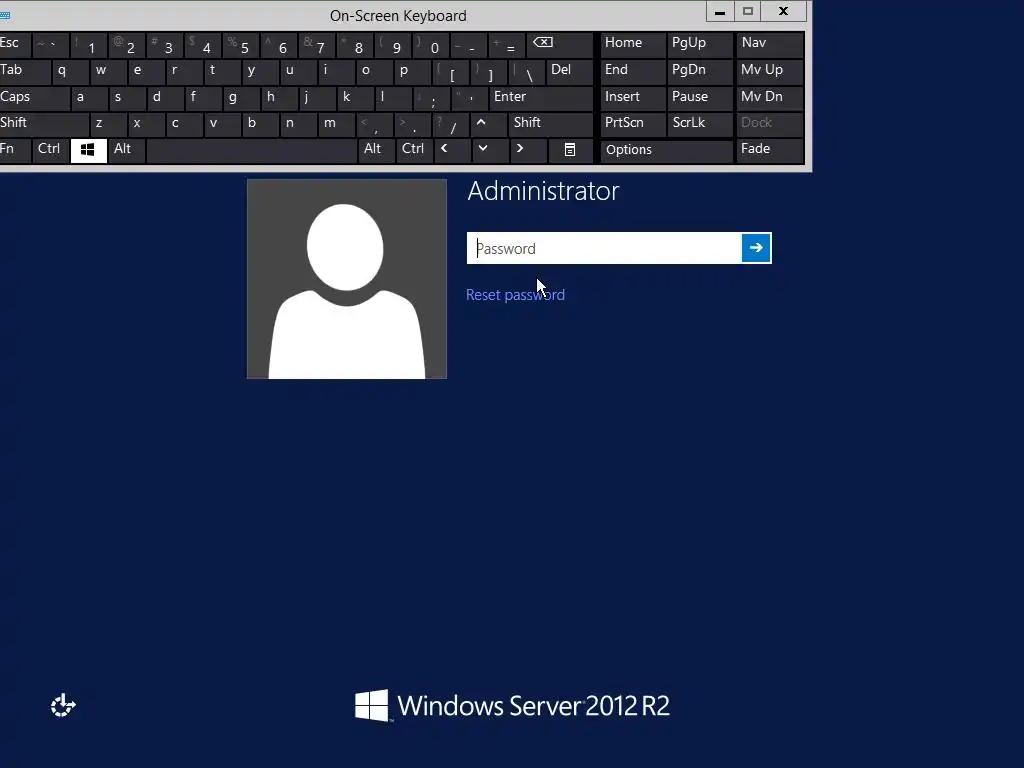
Task: Tap the tilde backtick key
Action: [x=50, y=45]
